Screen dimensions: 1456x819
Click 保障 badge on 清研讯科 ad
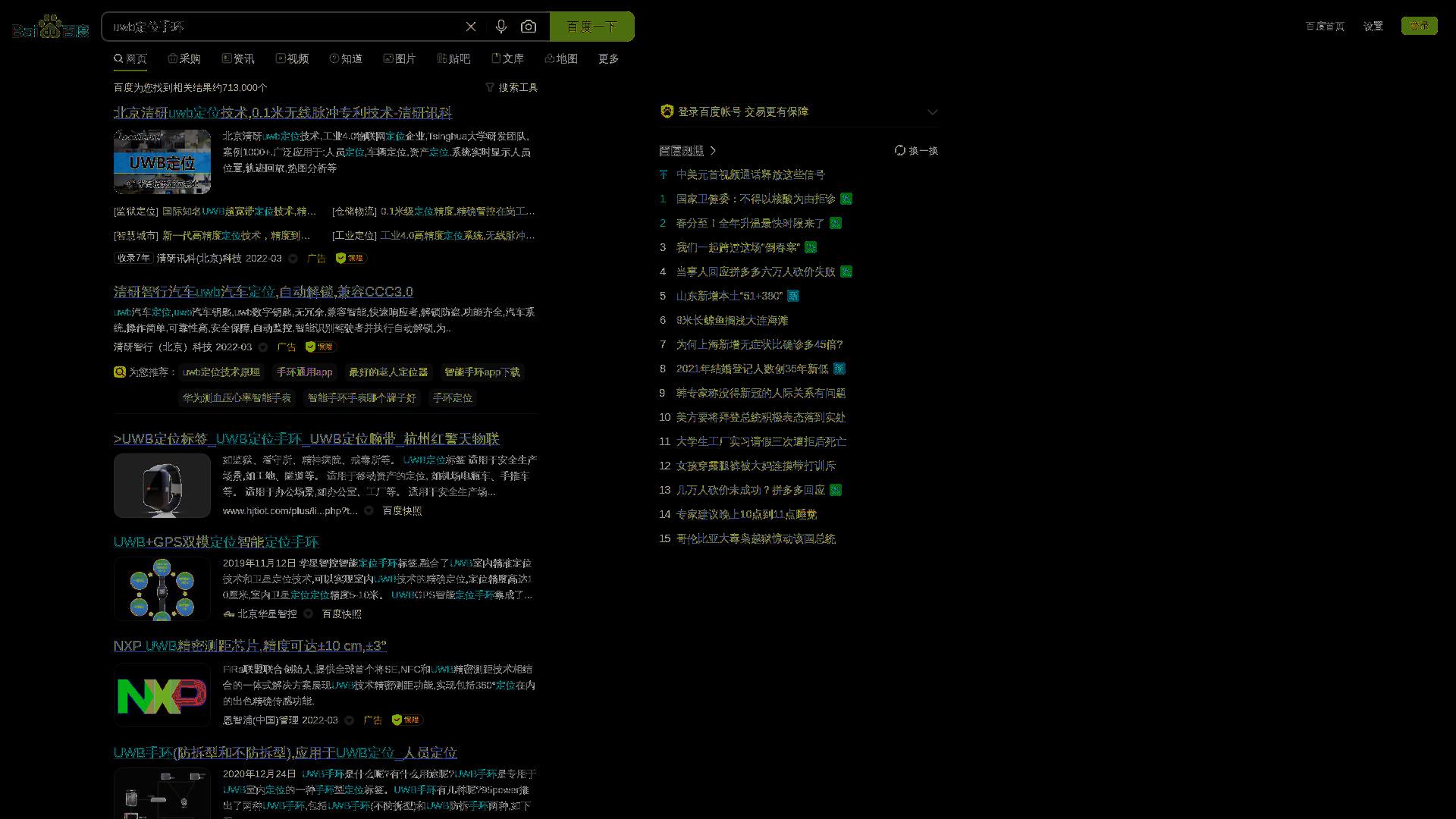tap(351, 259)
